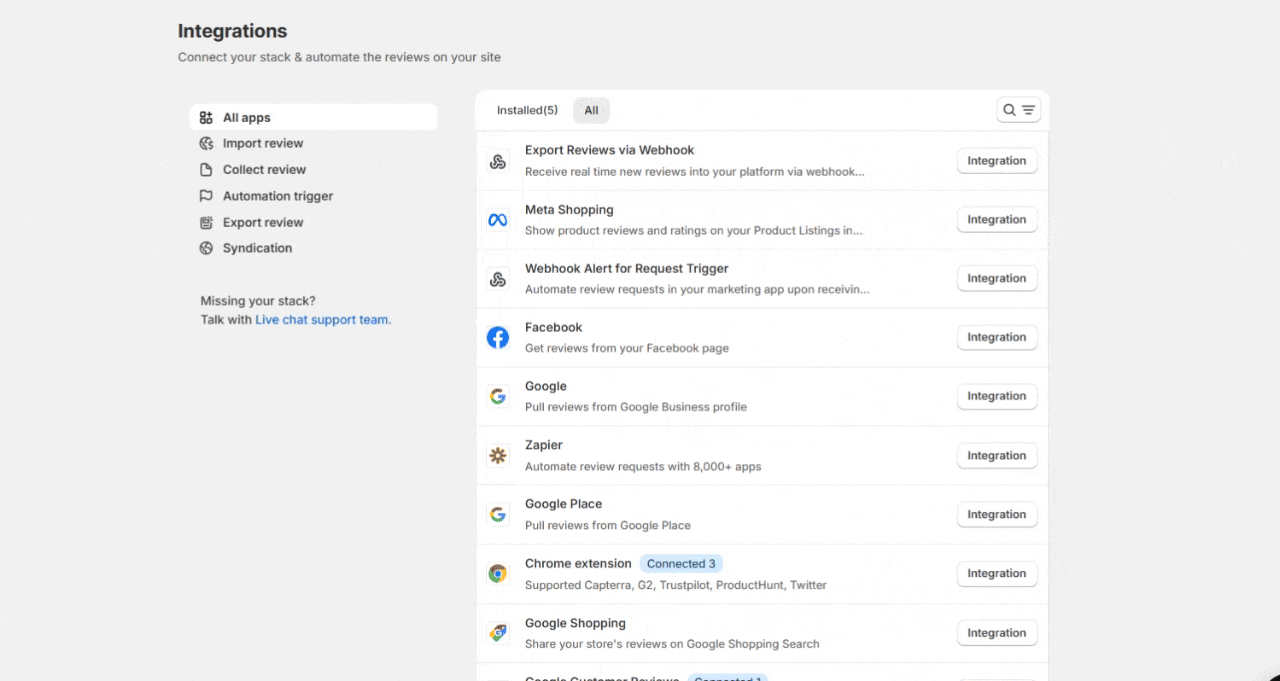
Task: Click the Google Shopping icon
Action: pos(497,633)
